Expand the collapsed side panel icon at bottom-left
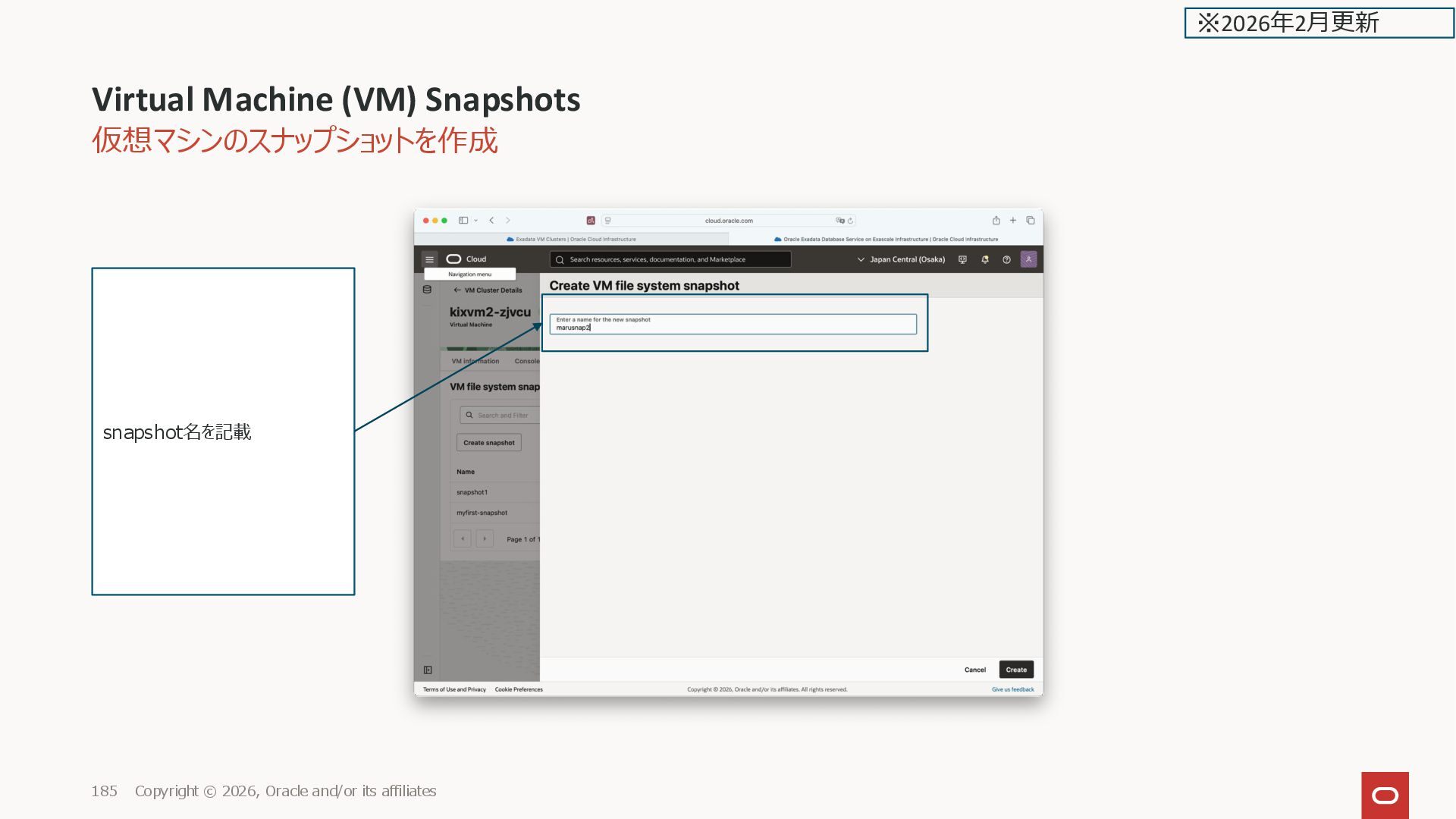Image resolution: width=1456 pixels, height=819 pixels. click(428, 670)
